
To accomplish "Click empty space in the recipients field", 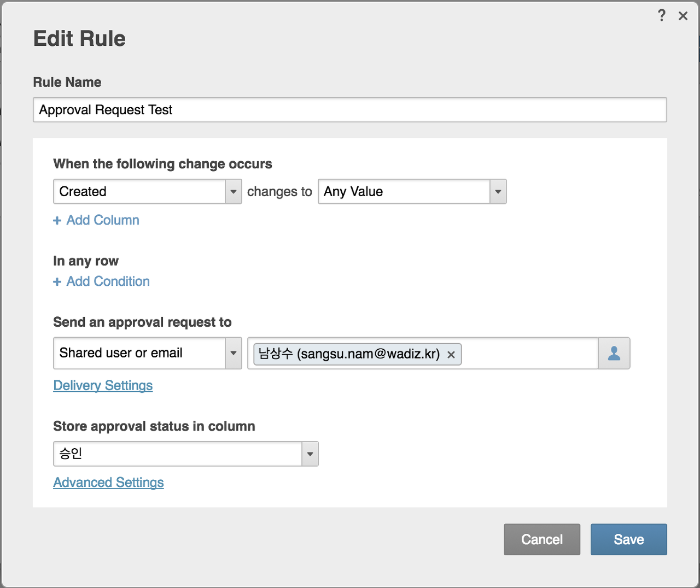I will click(528, 354).
